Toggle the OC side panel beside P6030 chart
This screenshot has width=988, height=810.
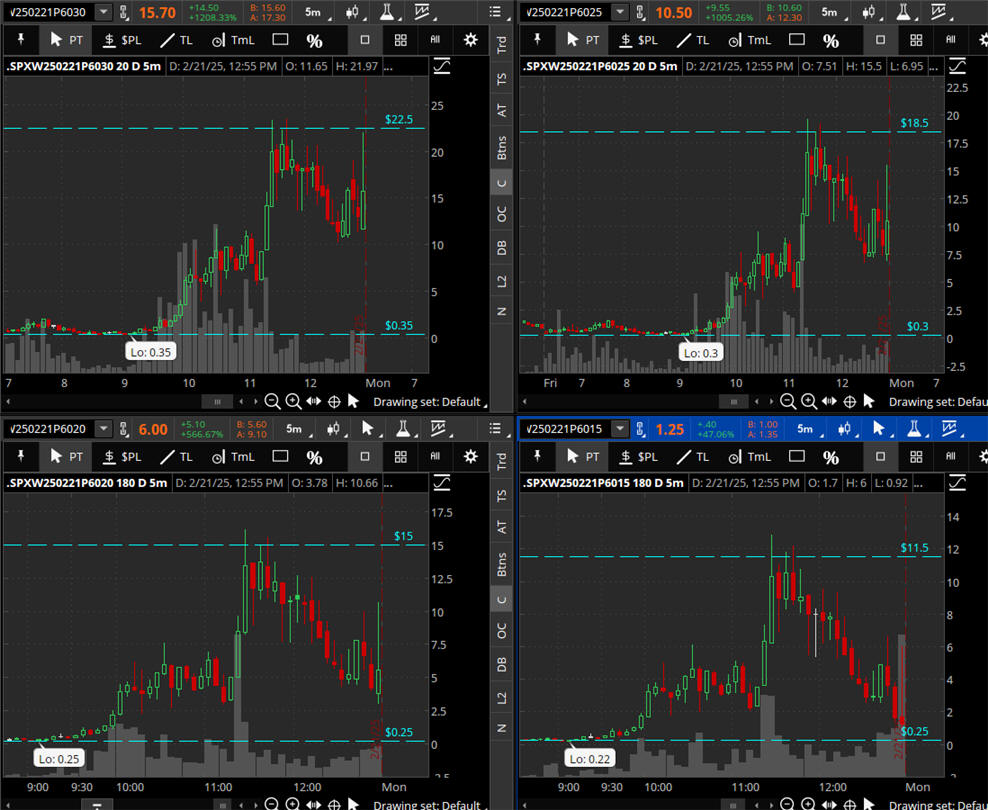(502, 214)
